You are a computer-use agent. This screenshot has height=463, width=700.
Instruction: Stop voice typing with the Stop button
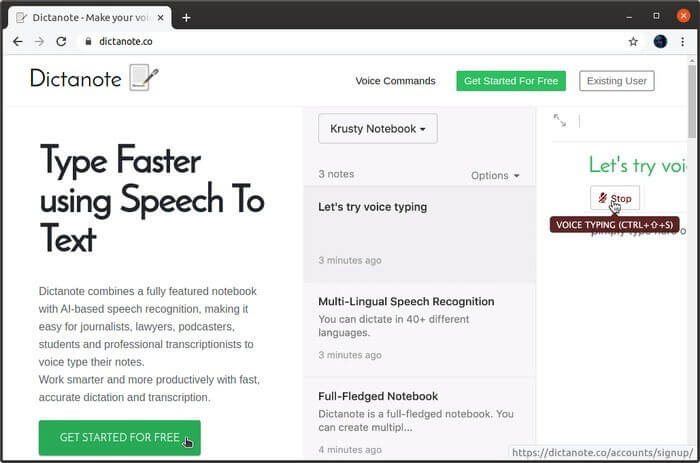[x=615, y=198]
